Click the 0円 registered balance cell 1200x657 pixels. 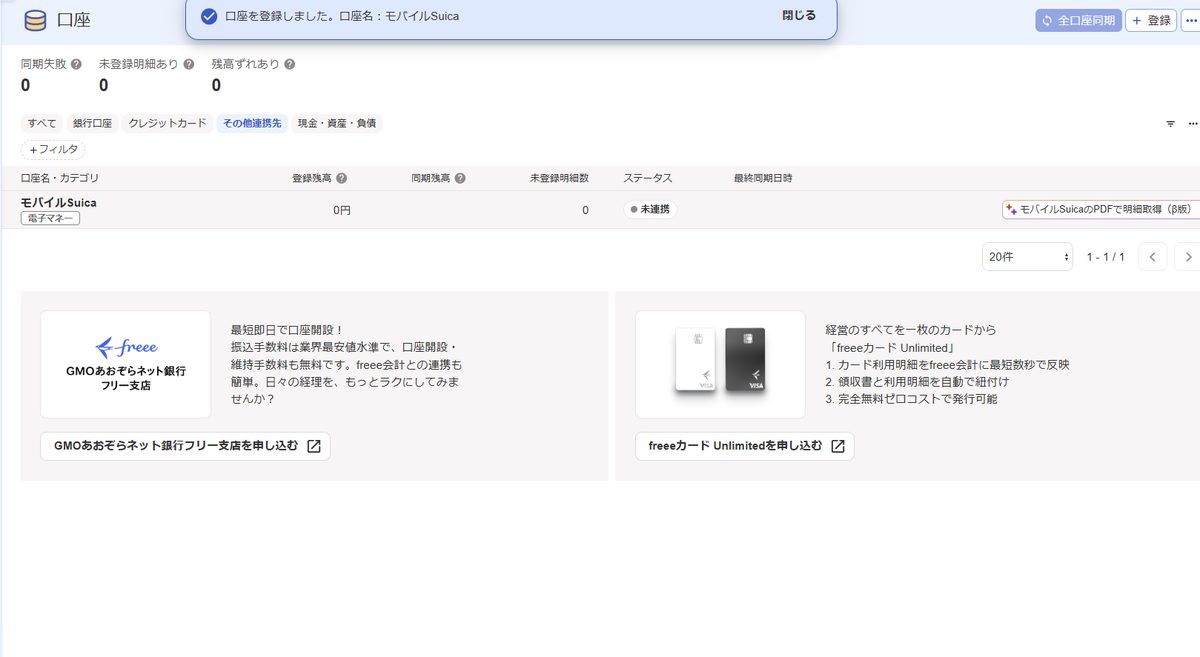coord(342,210)
